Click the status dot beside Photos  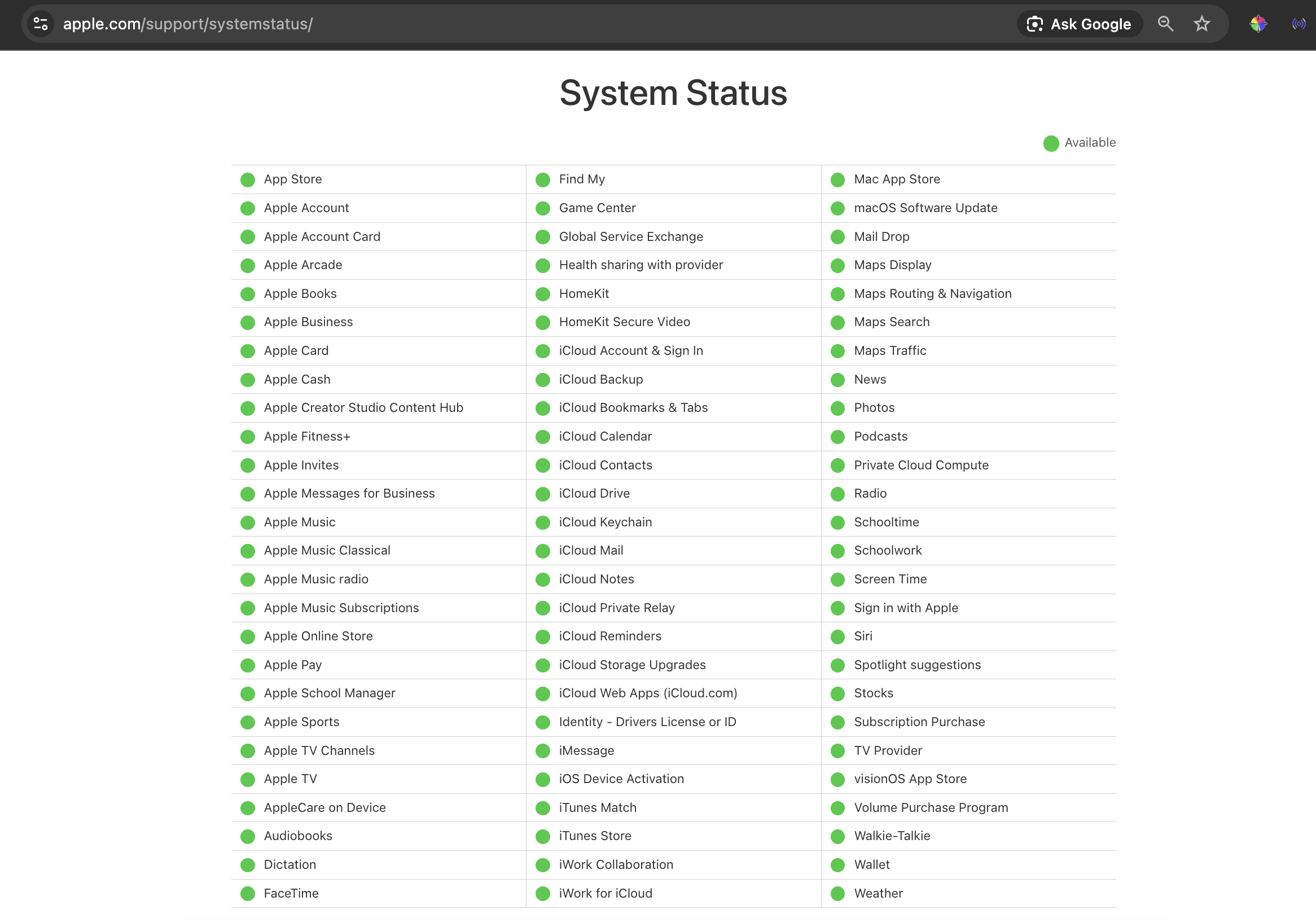(x=838, y=408)
